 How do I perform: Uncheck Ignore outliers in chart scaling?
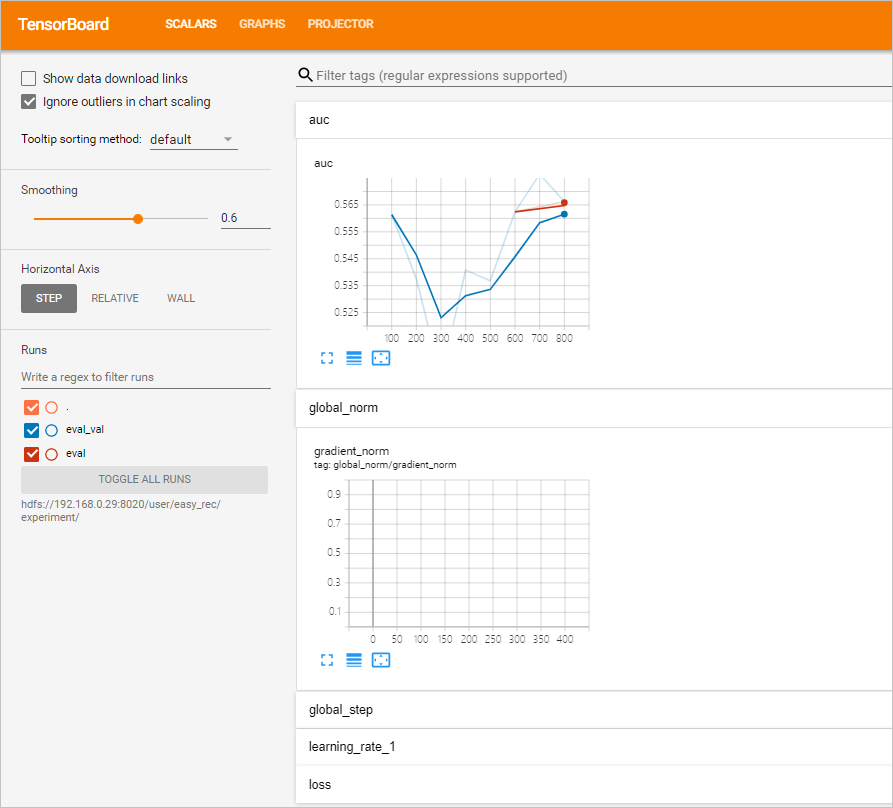coord(28,101)
